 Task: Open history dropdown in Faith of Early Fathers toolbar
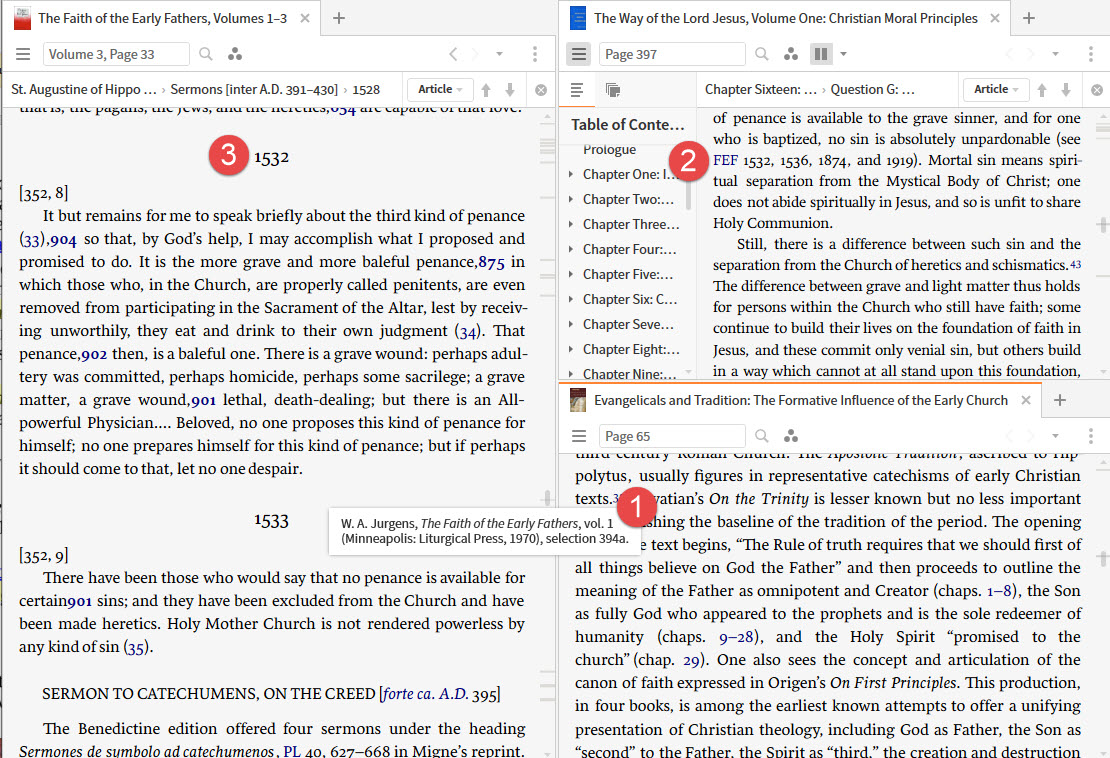coord(499,54)
